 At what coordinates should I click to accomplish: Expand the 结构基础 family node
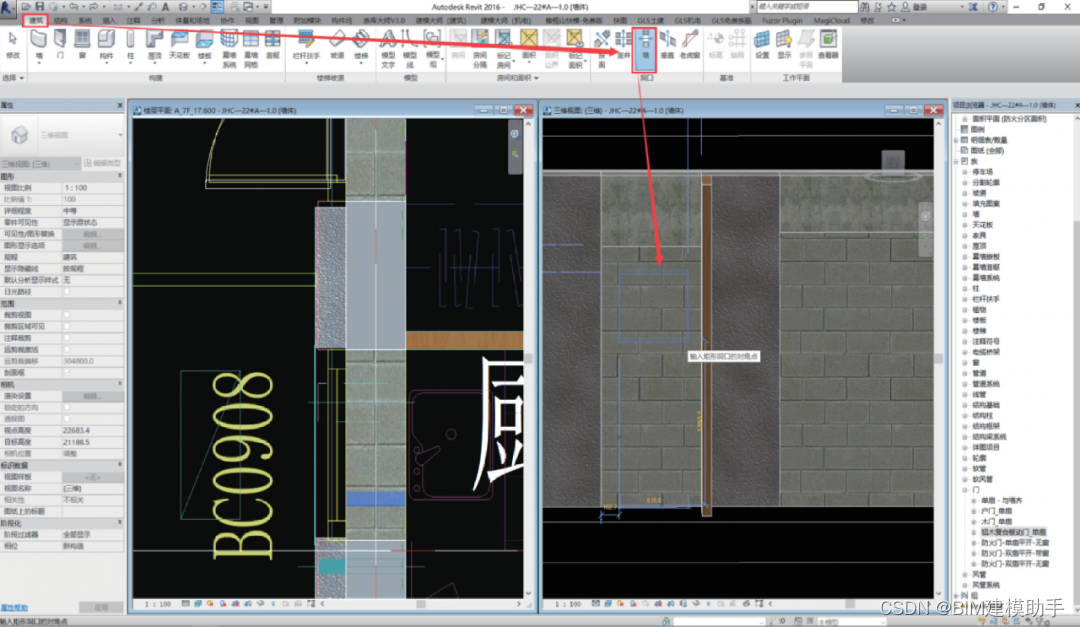(x=965, y=405)
